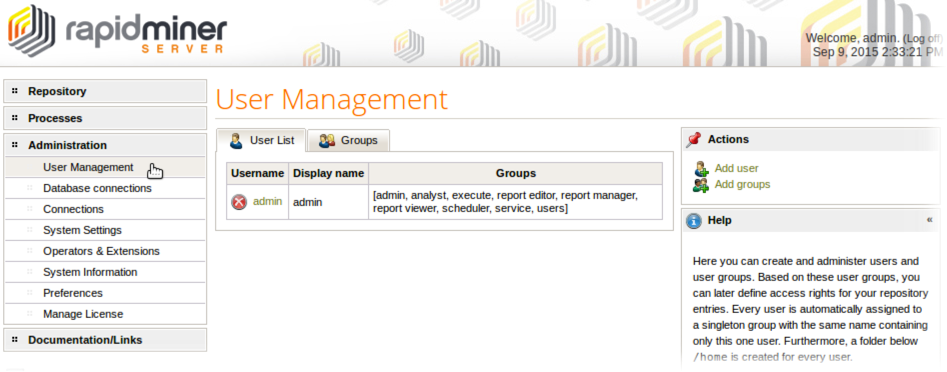
Task: Open Database connections in the sidebar
Action: click(x=97, y=188)
